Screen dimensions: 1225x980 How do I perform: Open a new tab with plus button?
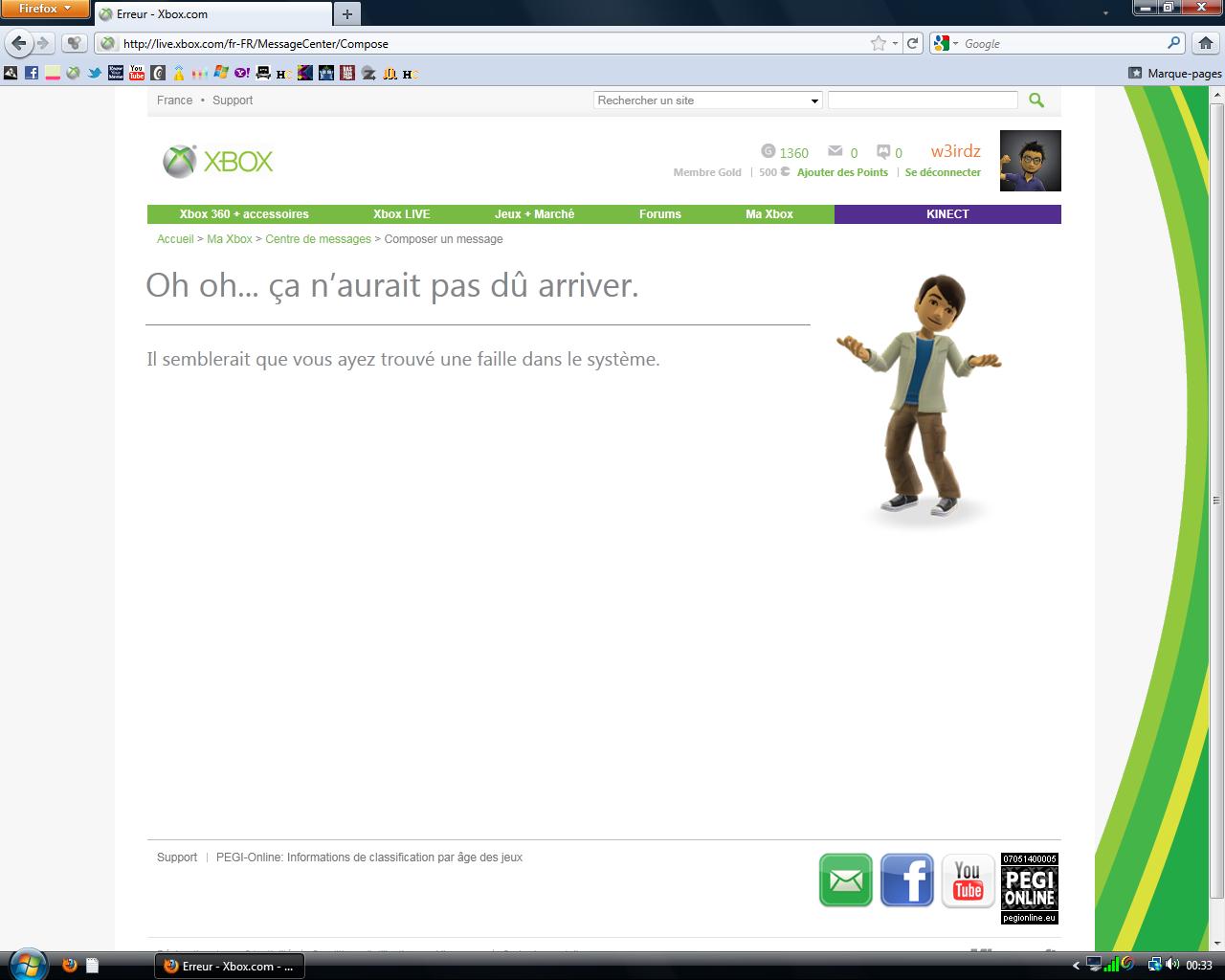click(347, 13)
